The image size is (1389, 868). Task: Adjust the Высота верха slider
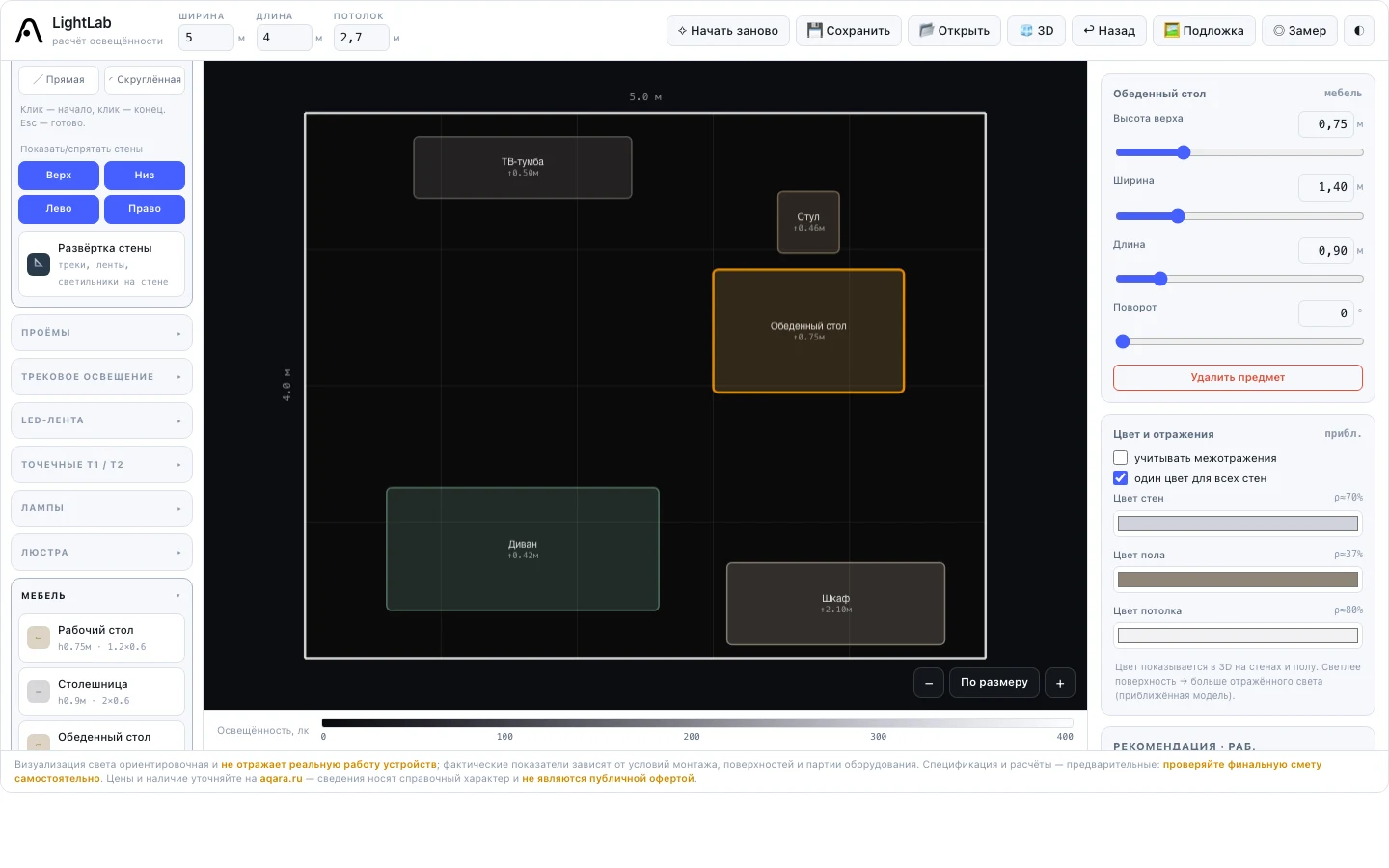tap(1239, 152)
